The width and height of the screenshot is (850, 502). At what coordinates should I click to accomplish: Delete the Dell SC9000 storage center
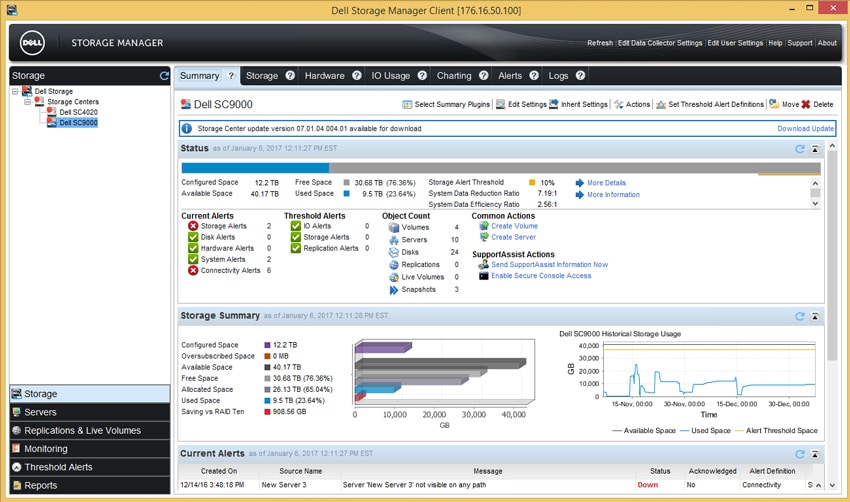(817, 104)
